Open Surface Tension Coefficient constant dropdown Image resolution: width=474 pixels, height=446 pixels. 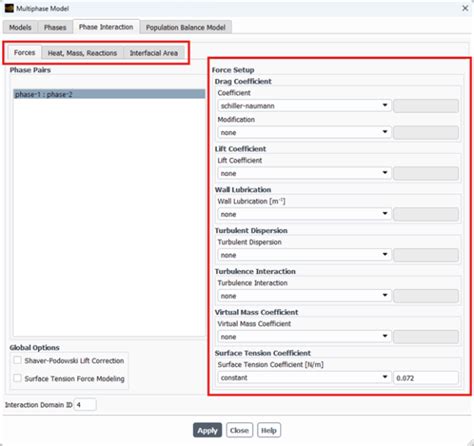tap(304, 378)
